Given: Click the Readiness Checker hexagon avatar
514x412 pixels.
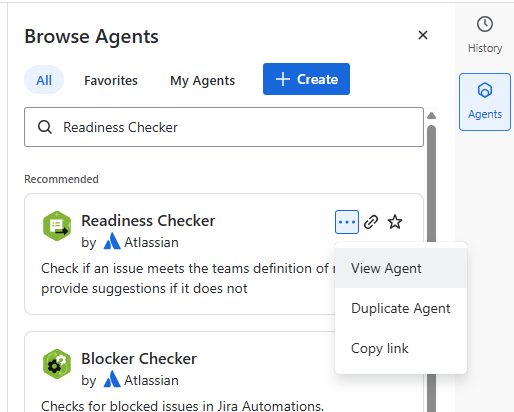Looking at the screenshot, I should (x=57, y=226).
